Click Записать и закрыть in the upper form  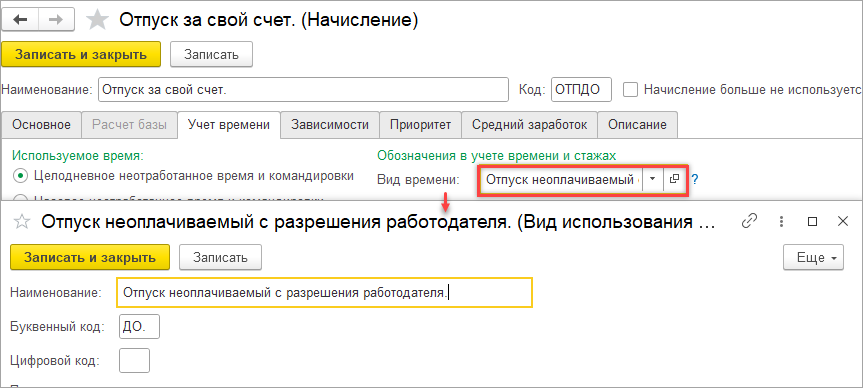click(81, 54)
